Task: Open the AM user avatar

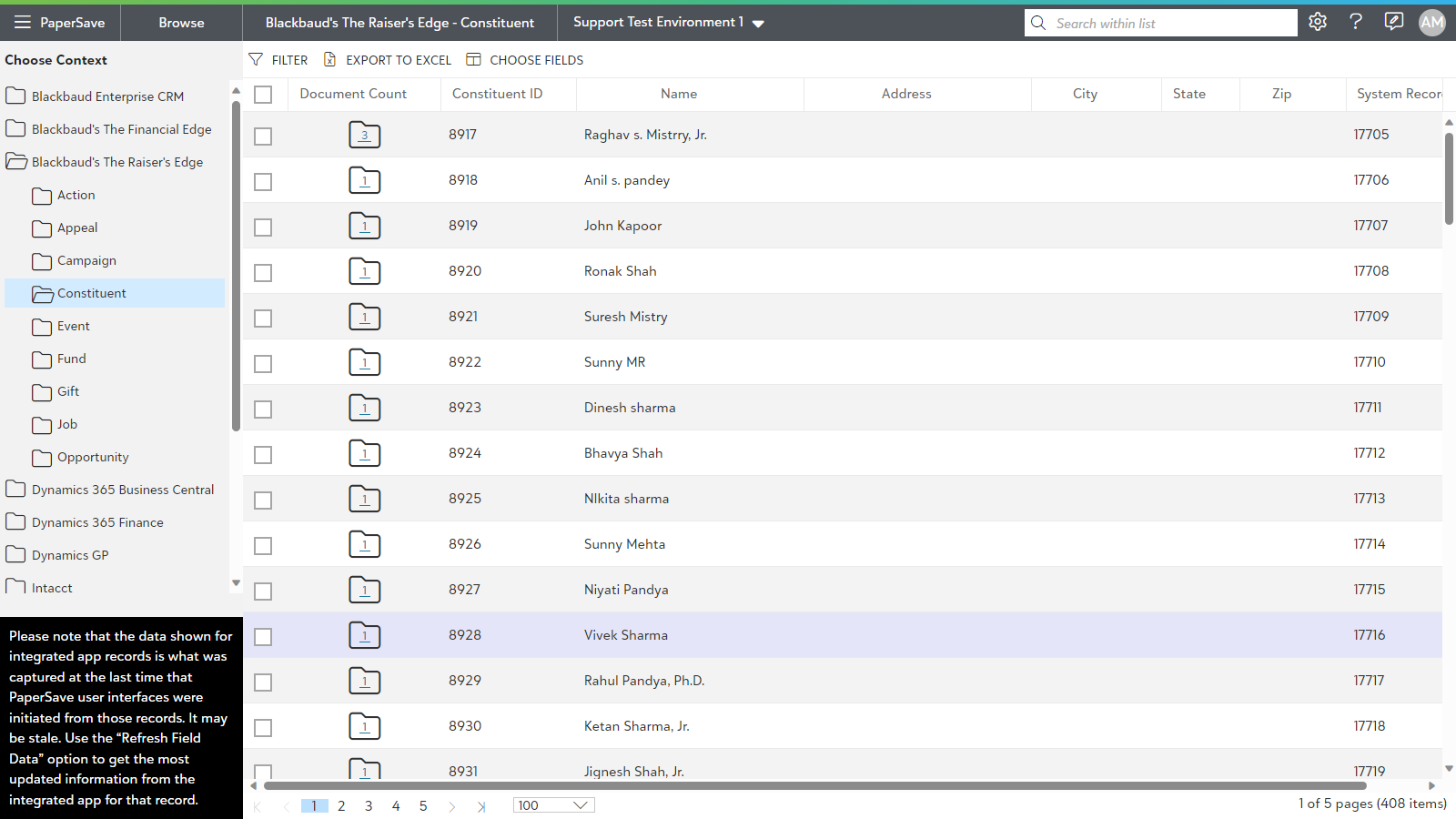Action: coord(1431,23)
